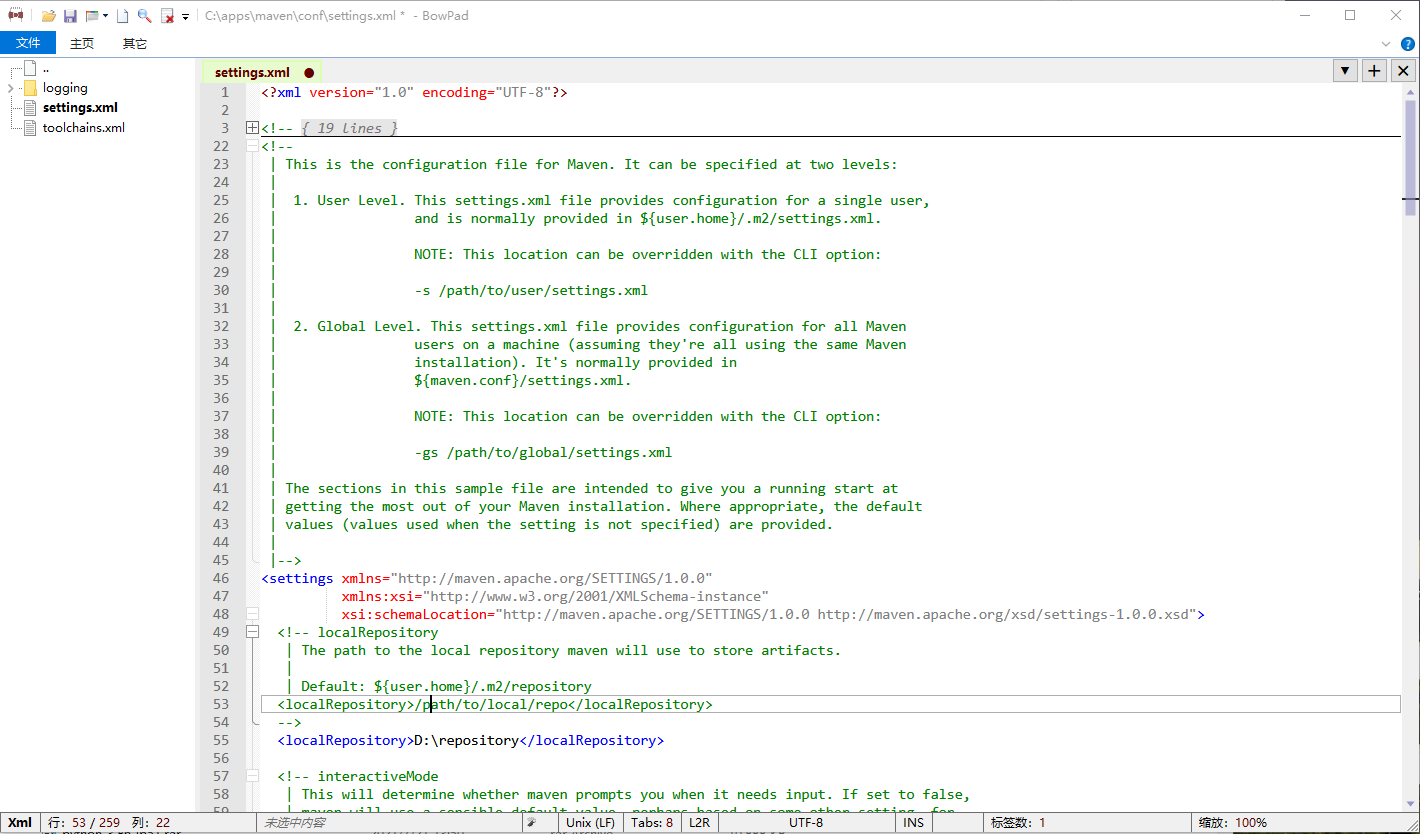The image size is (1420, 834).
Task: Select the parent folder '..' entry
Action: [46, 68]
